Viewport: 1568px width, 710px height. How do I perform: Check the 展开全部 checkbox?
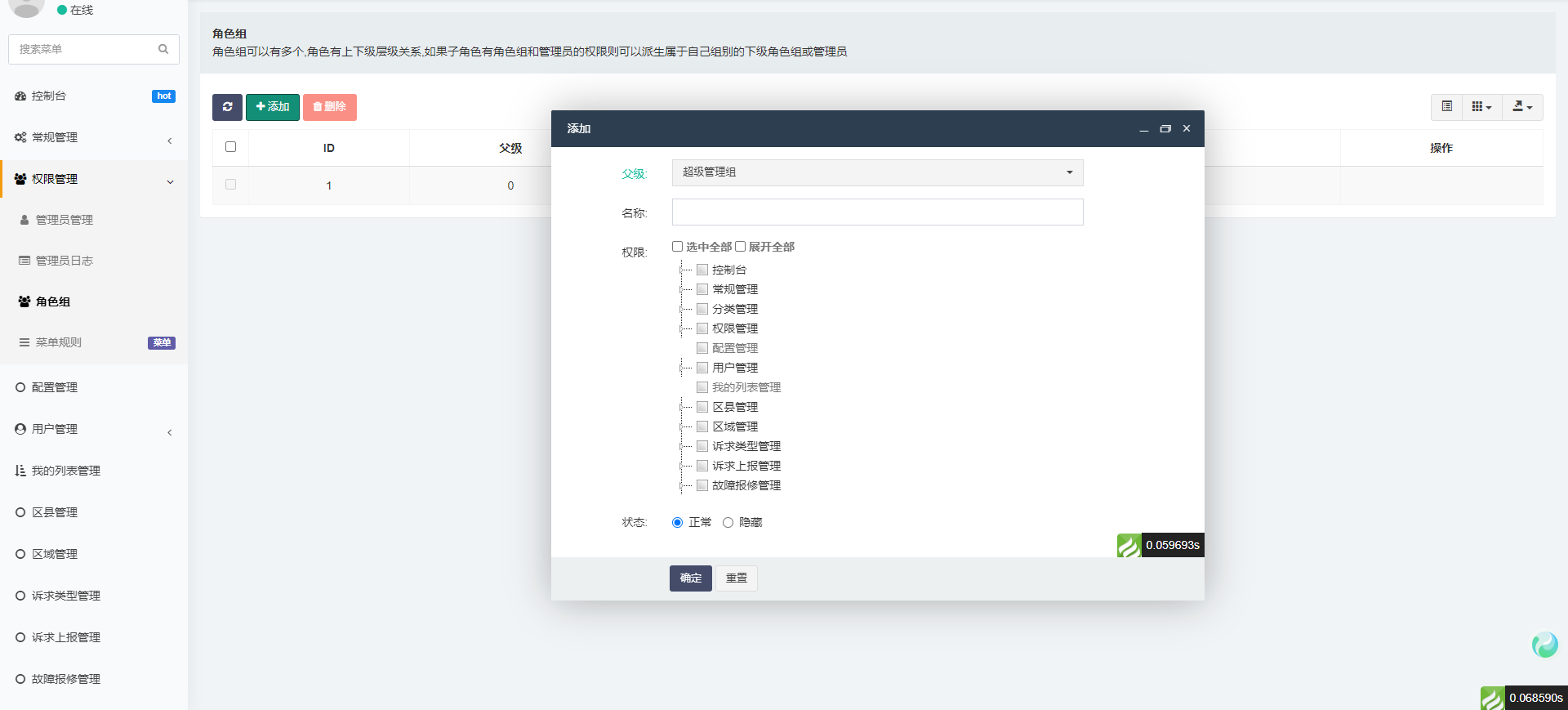coord(741,247)
